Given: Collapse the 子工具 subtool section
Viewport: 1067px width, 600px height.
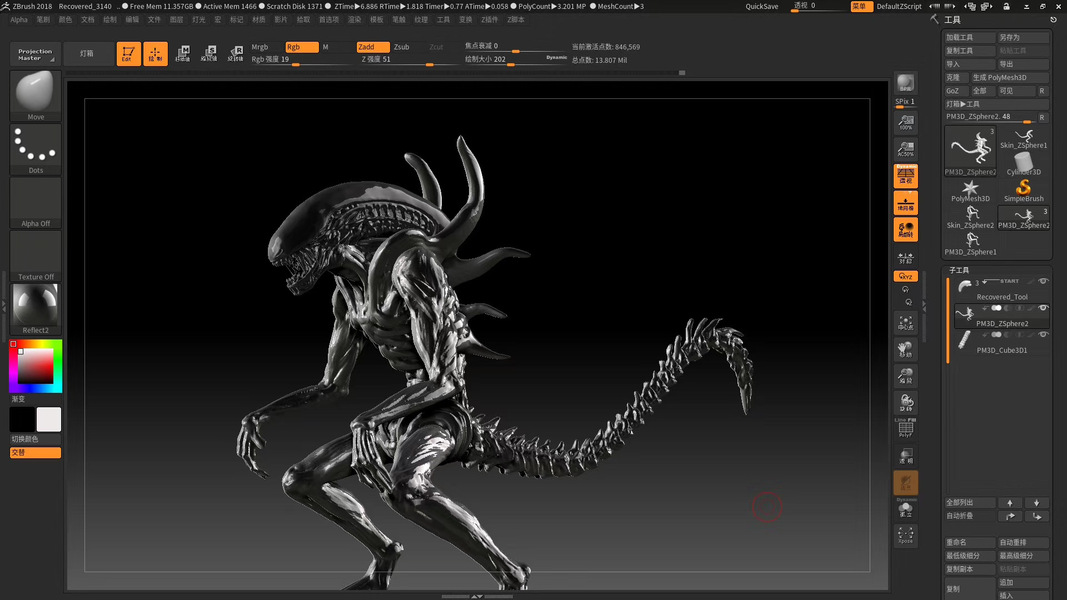Looking at the screenshot, I should click(959, 270).
